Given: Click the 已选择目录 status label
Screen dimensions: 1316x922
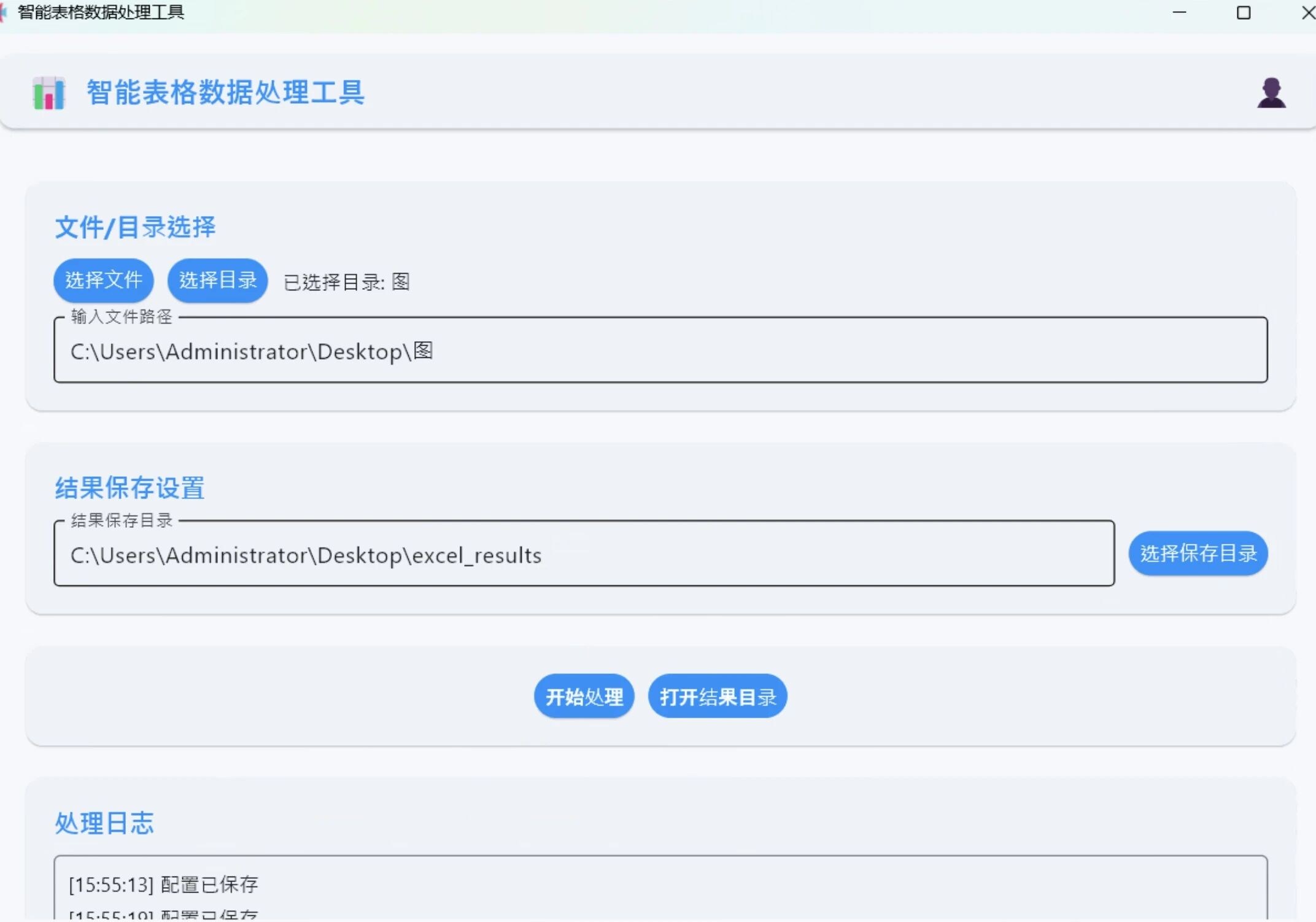Looking at the screenshot, I should pyautogui.click(x=346, y=282).
